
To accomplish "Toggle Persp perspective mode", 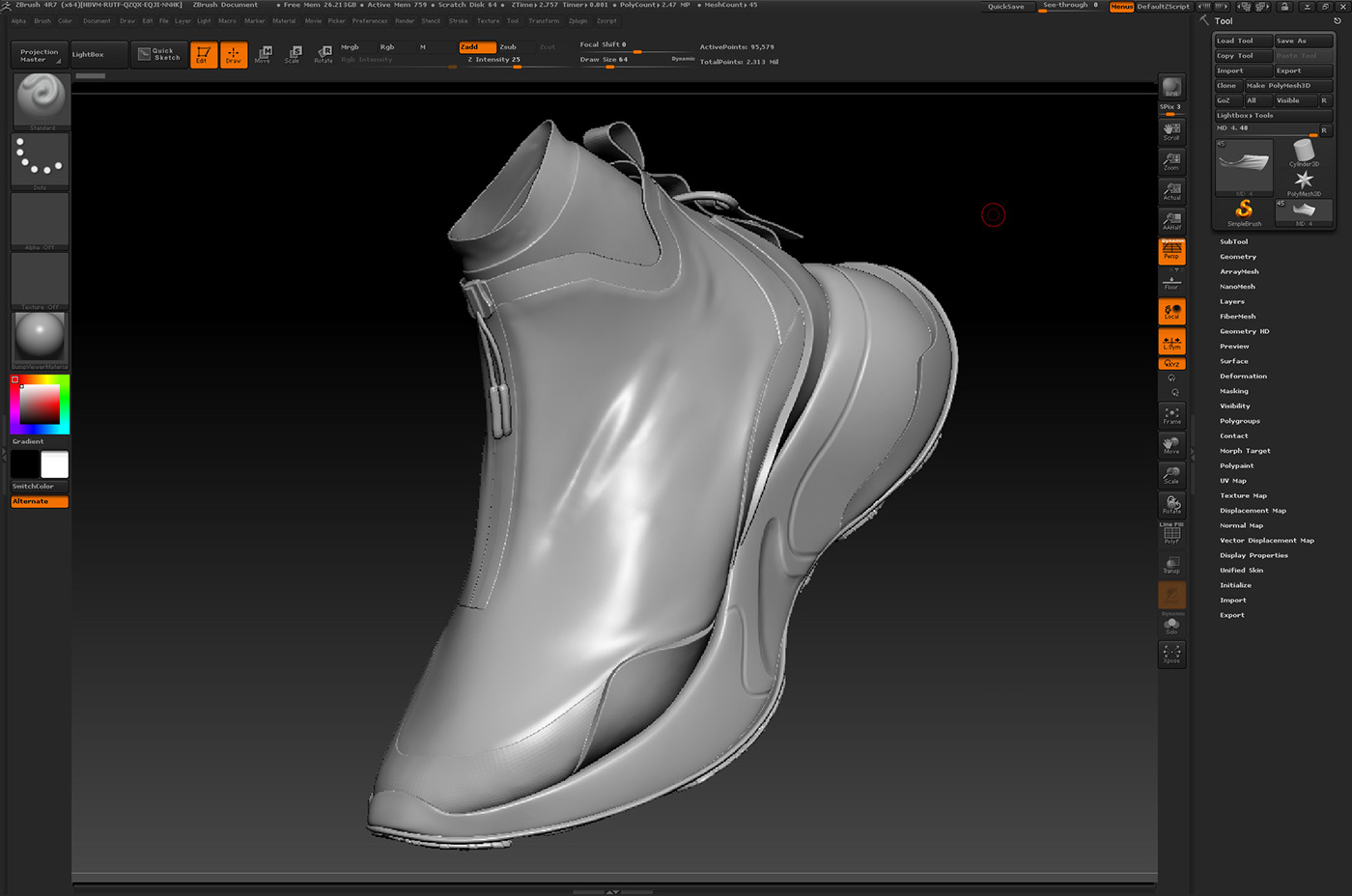I will click(x=1171, y=251).
